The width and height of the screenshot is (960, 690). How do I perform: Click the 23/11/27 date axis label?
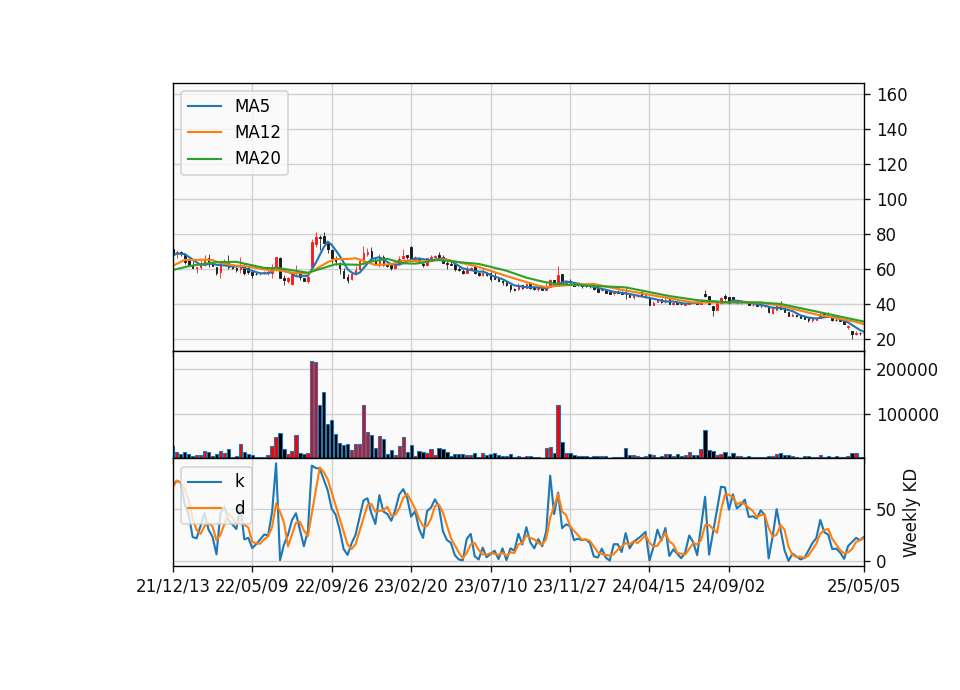[570, 586]
